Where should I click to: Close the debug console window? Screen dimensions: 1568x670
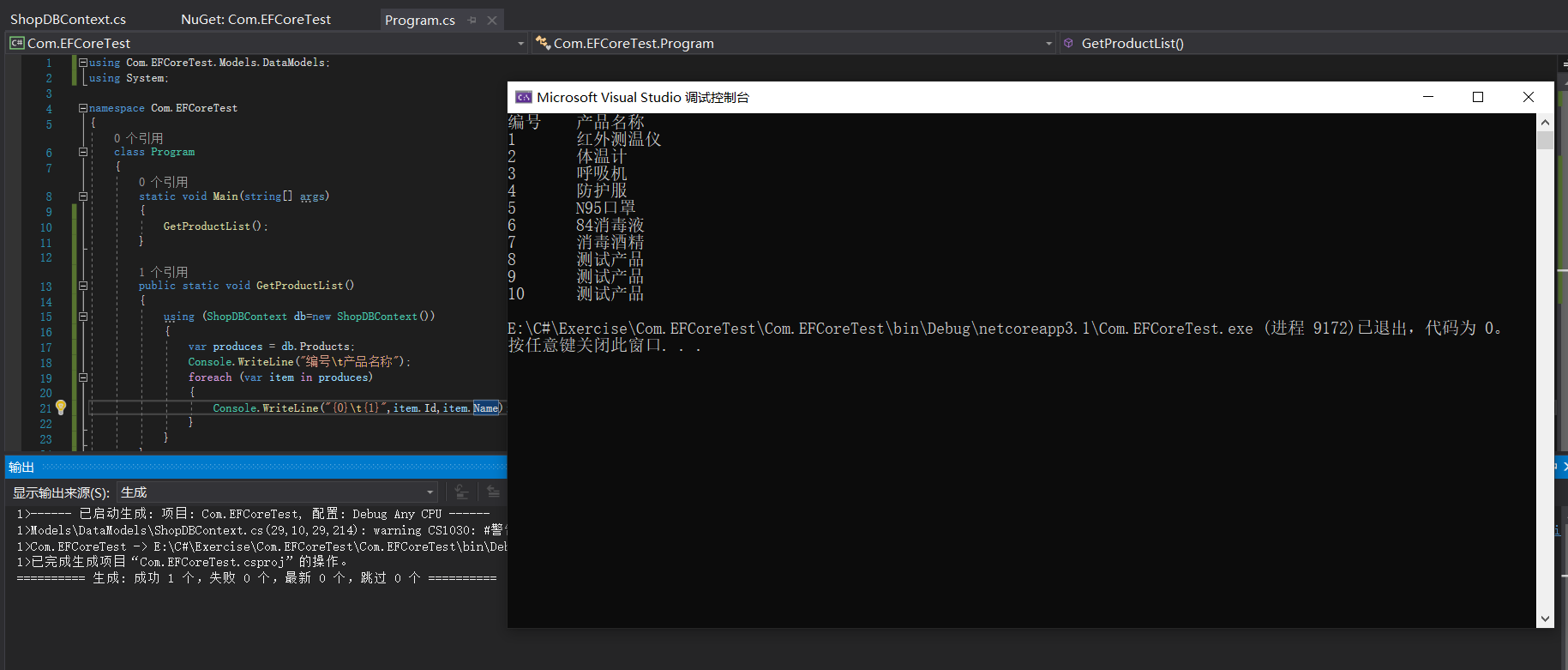pos(1528,97)
